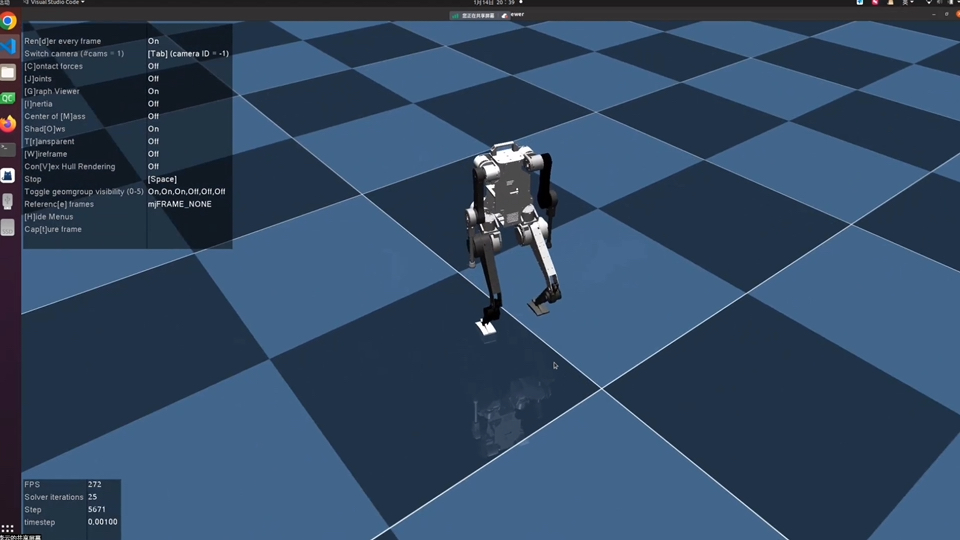Click the robot's white left foot
960x540 pixels.
(x=486, y=328)
